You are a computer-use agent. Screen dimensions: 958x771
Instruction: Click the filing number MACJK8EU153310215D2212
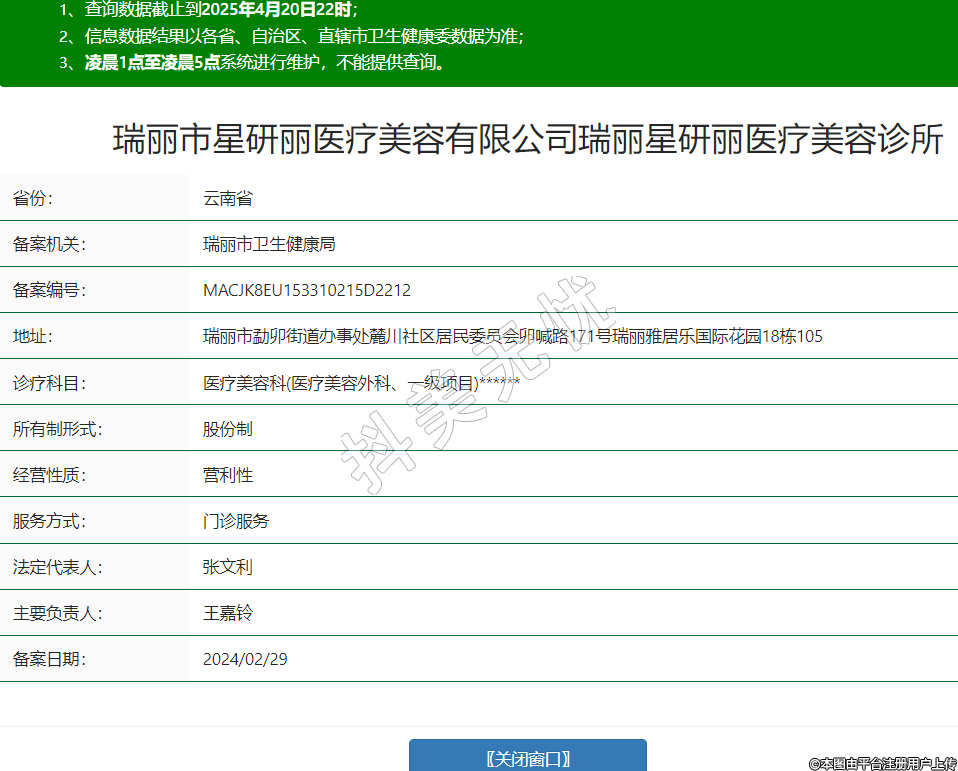coord(307,290)
